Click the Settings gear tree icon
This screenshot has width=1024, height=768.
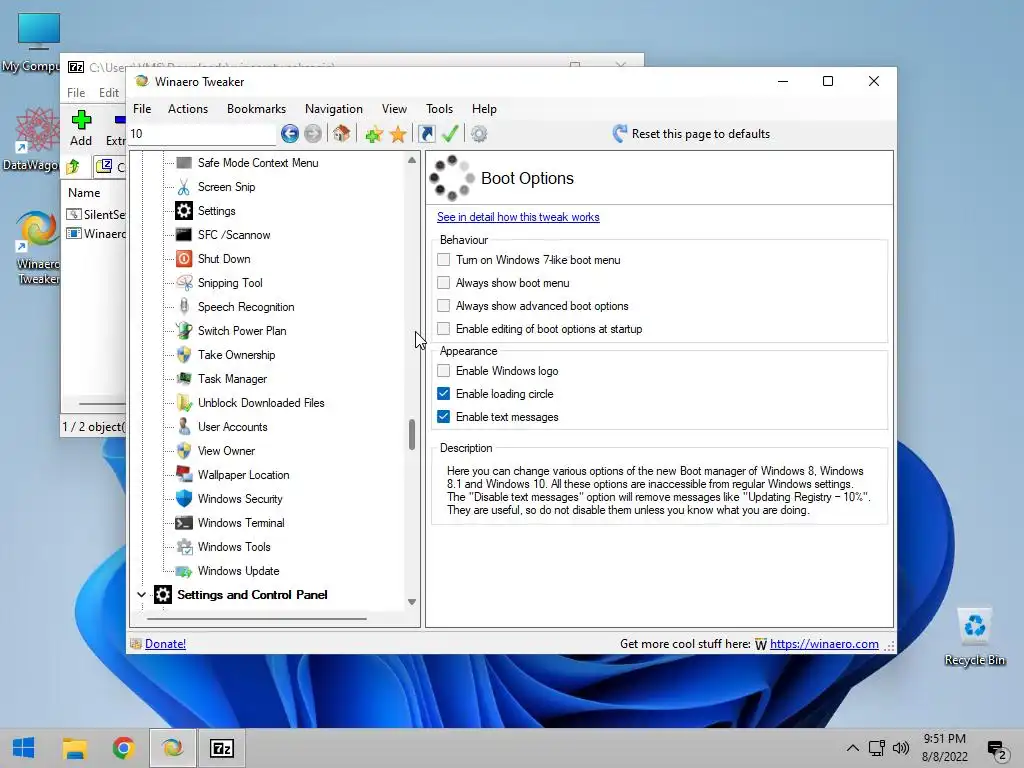(x=184, y=211)
